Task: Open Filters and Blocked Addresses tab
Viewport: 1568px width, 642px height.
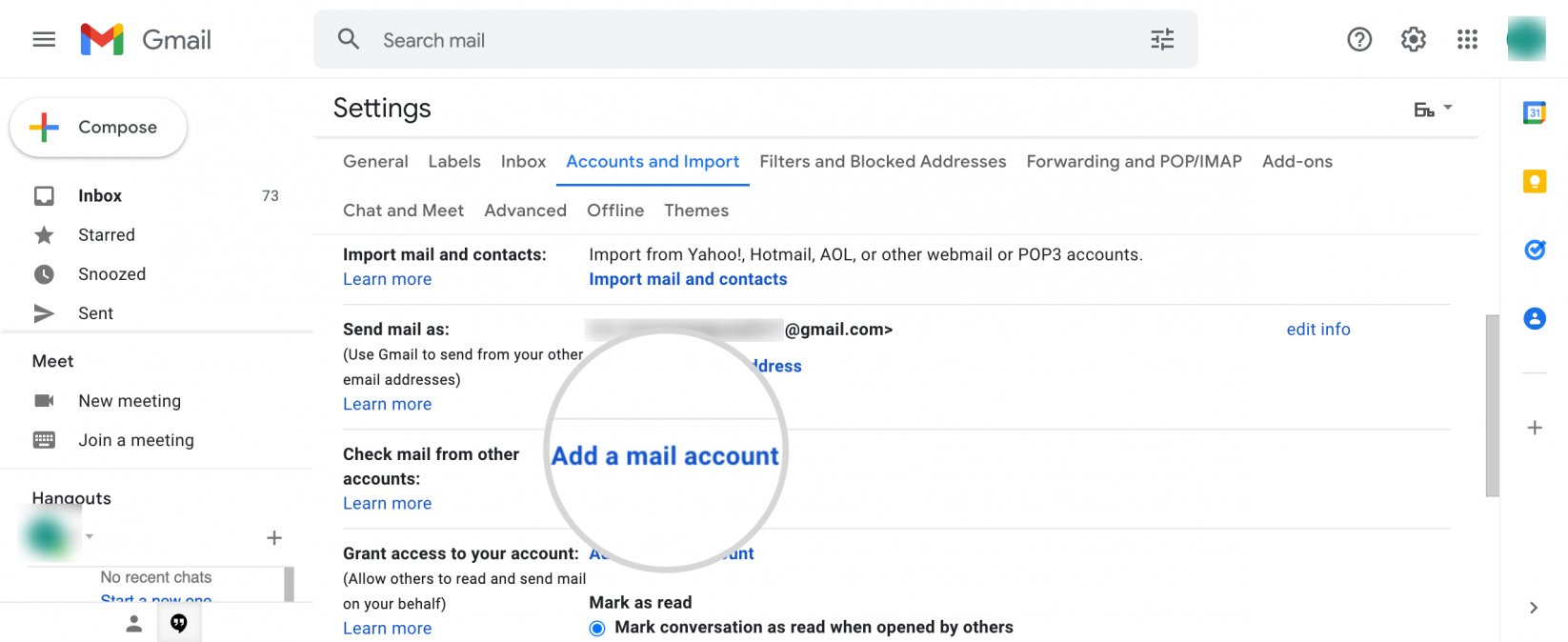Action: pos(882,161)
